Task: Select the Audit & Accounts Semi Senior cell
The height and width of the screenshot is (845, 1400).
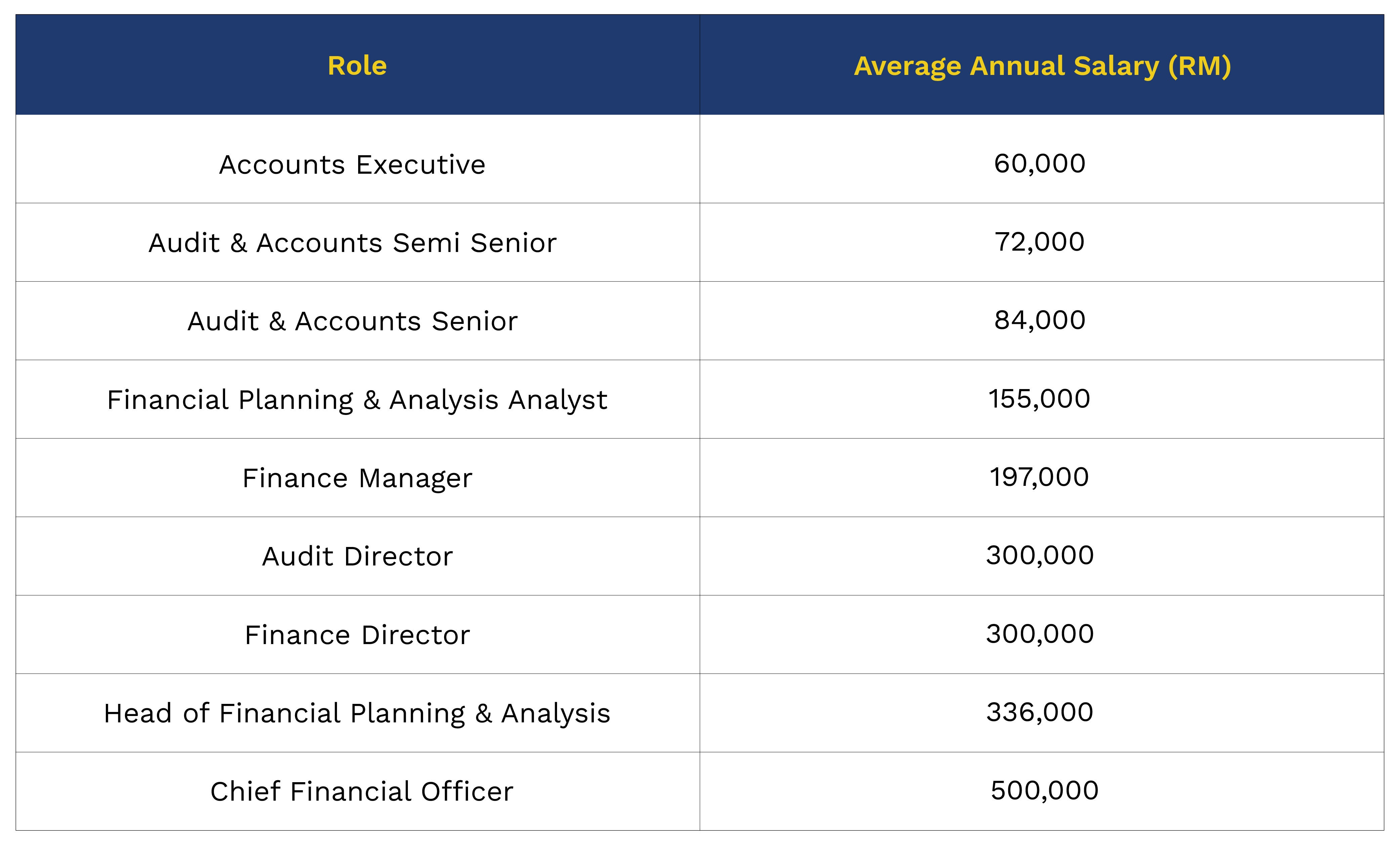Action: tap(352, 243)
